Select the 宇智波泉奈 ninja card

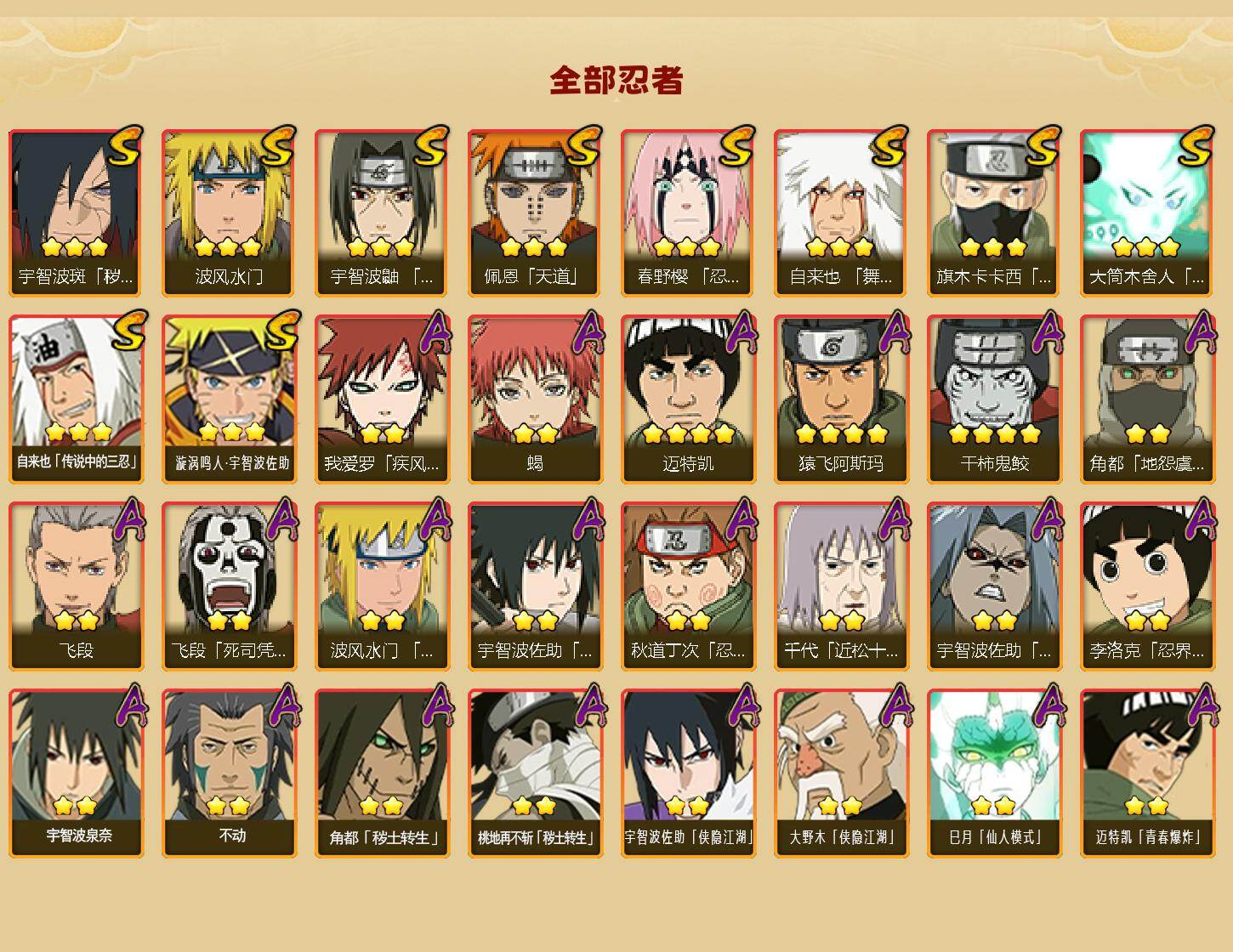76,773
